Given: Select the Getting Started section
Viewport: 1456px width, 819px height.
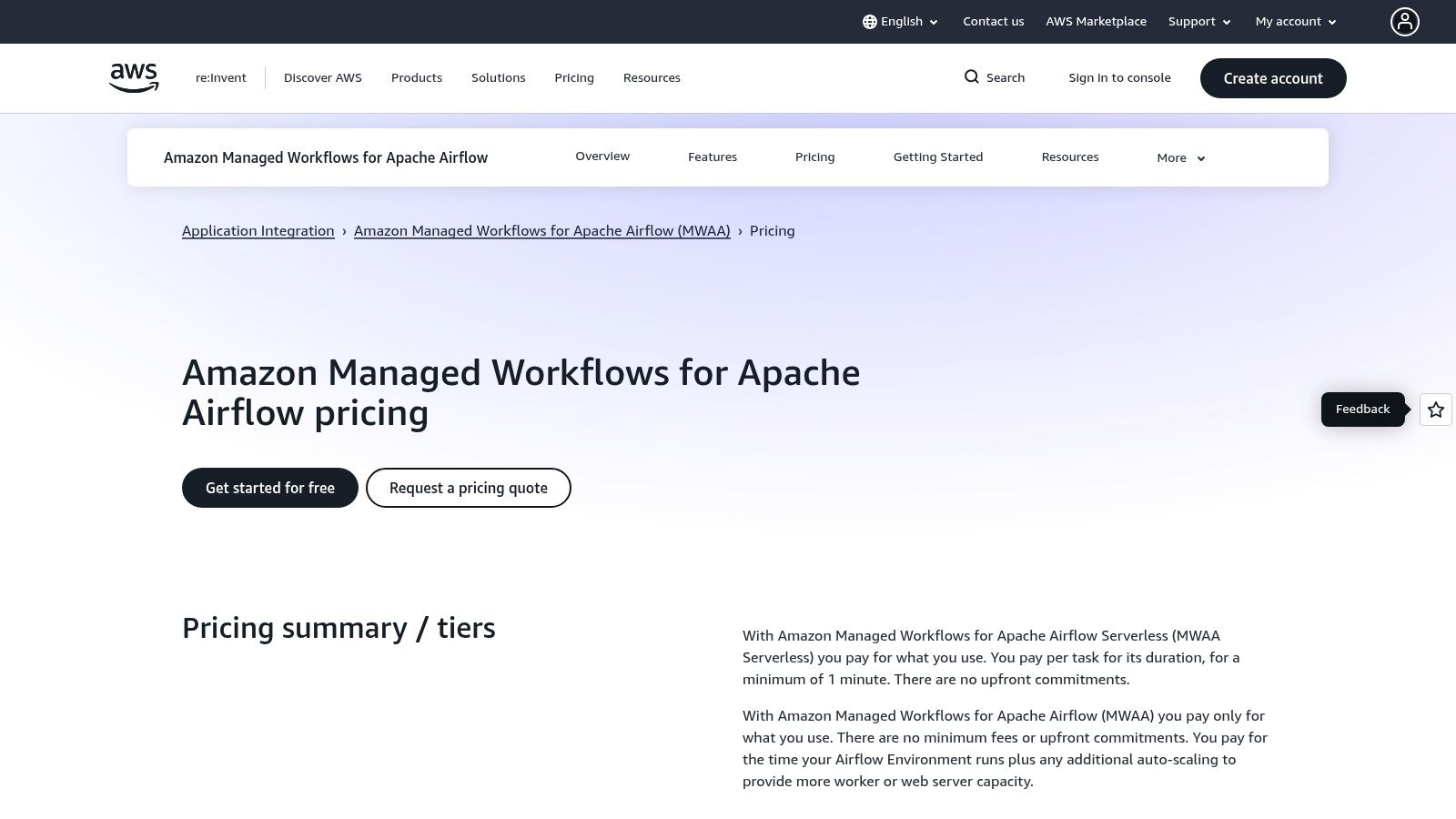Looking at the screenshot, I should pyautogui.click(x=938, y=157).
